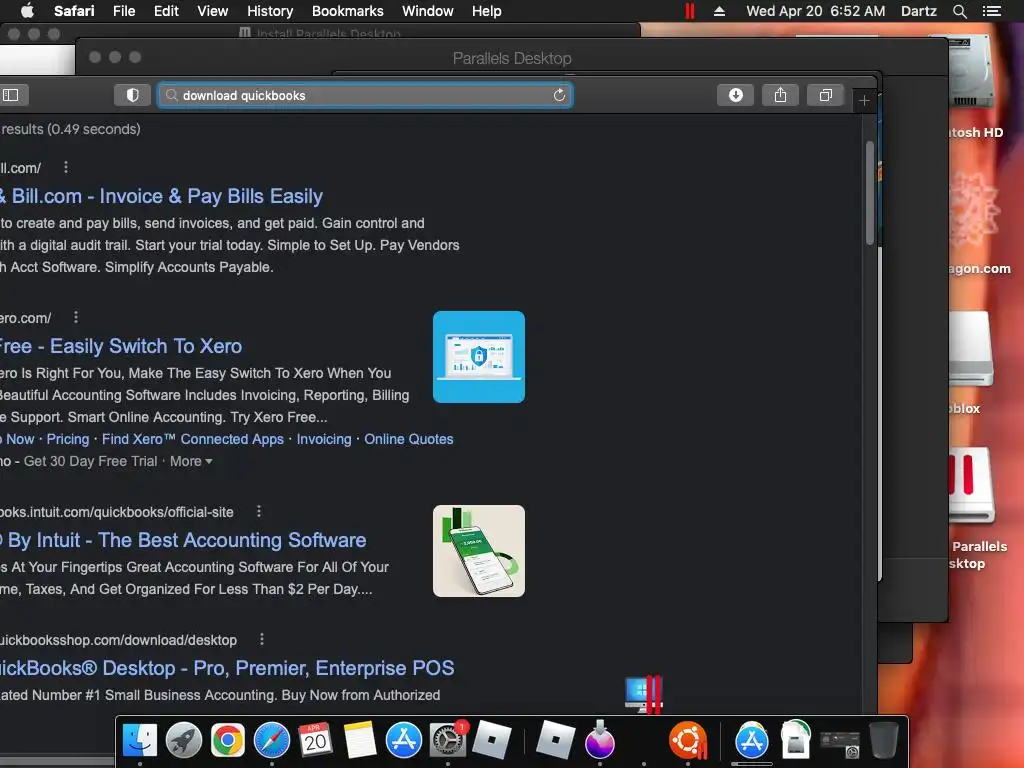Viewport: 1024px width, 768px height.
Task: Open the Intuit Best Accounting Software result
Action: click(x=183, y=540)
